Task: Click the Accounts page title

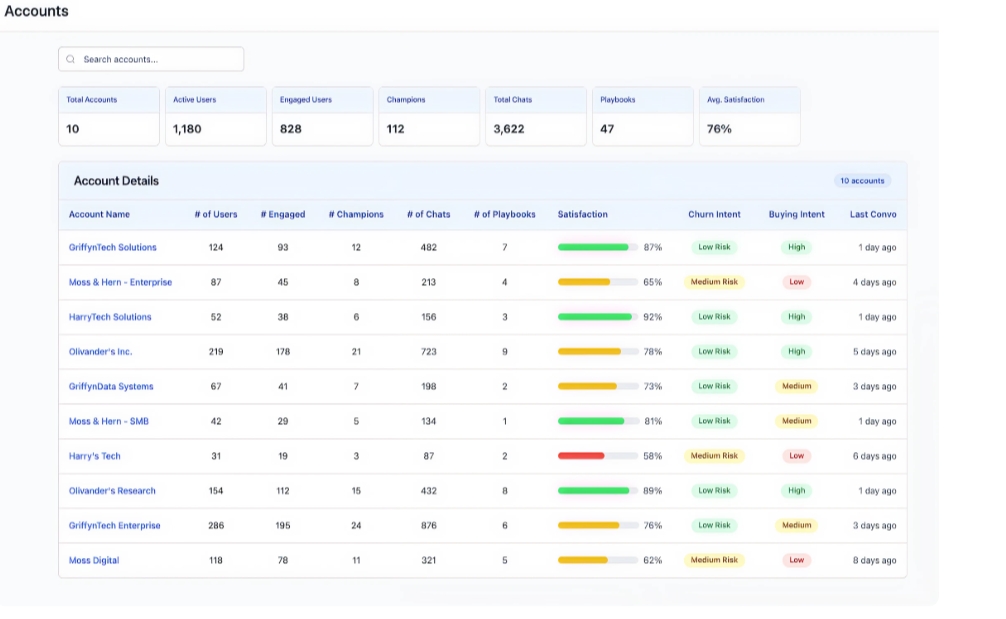Action: point(37,11)
